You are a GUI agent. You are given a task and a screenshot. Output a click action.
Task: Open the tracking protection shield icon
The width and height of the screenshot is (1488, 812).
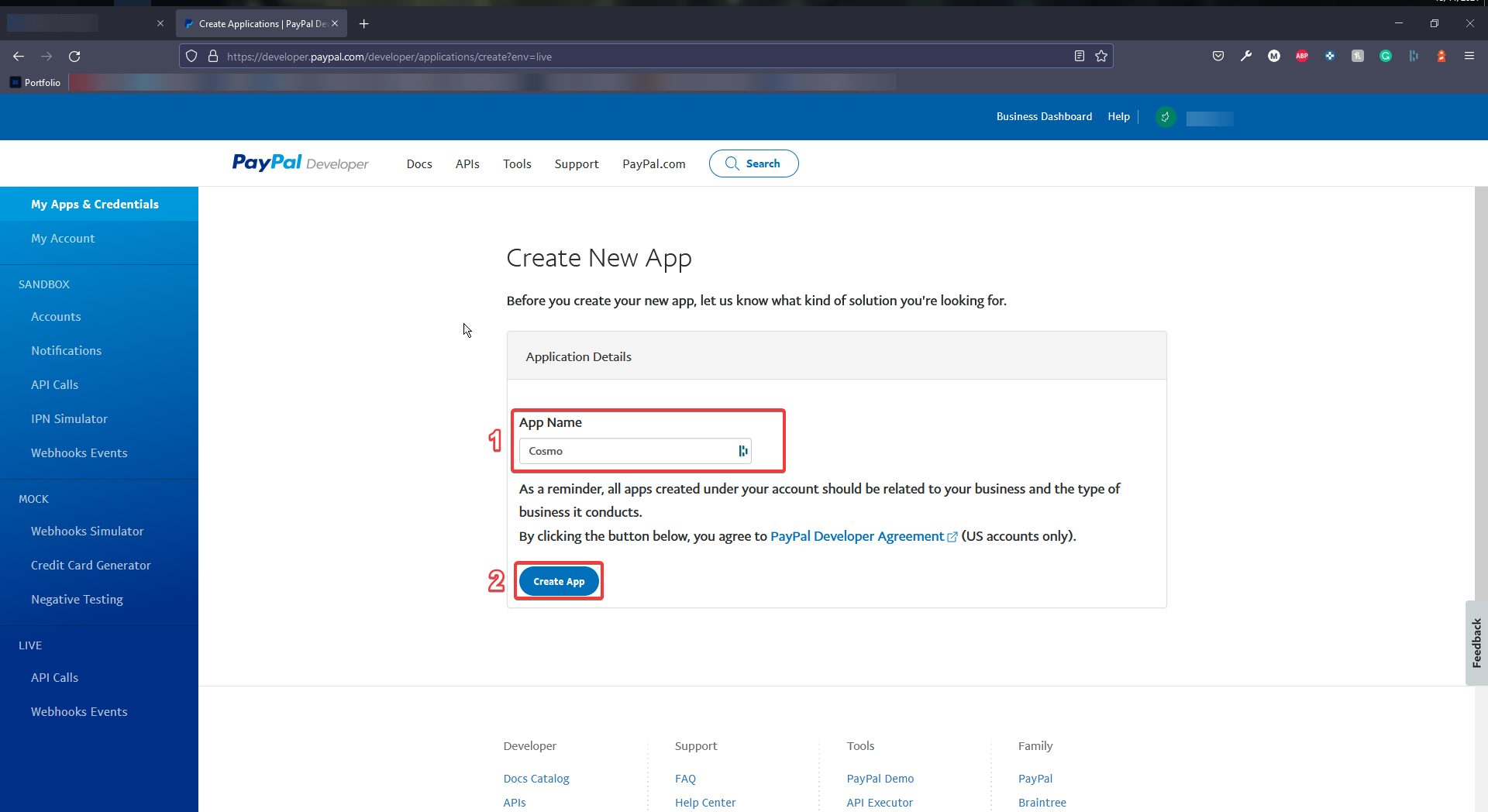(191, 57)
